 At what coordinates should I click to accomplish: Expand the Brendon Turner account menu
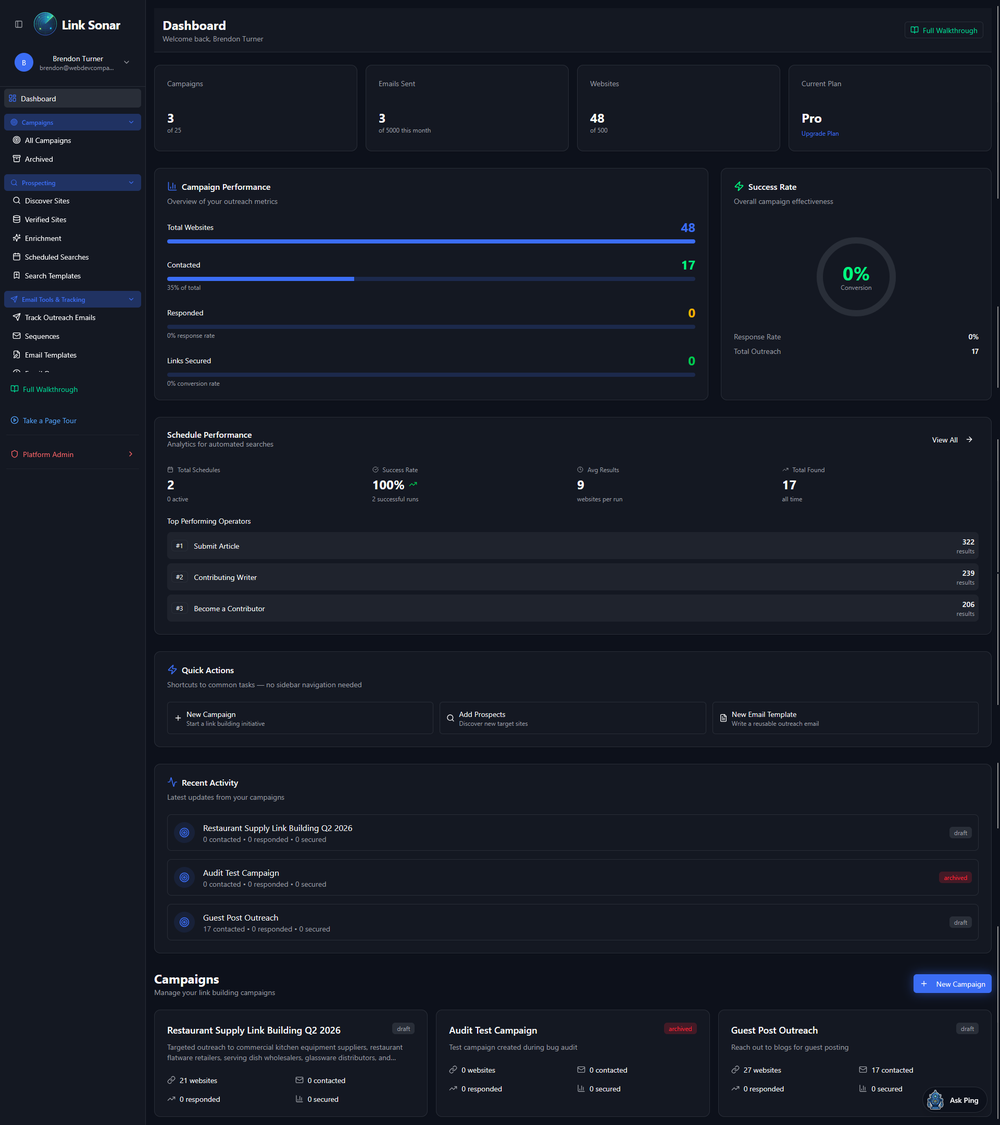[126, 62]
